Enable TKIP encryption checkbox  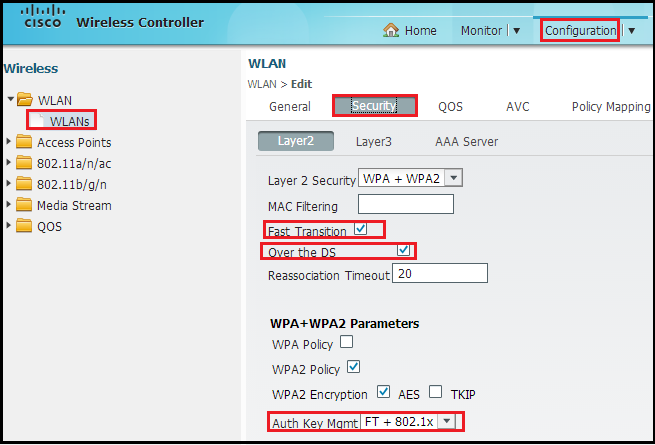(x=435, y=391)
